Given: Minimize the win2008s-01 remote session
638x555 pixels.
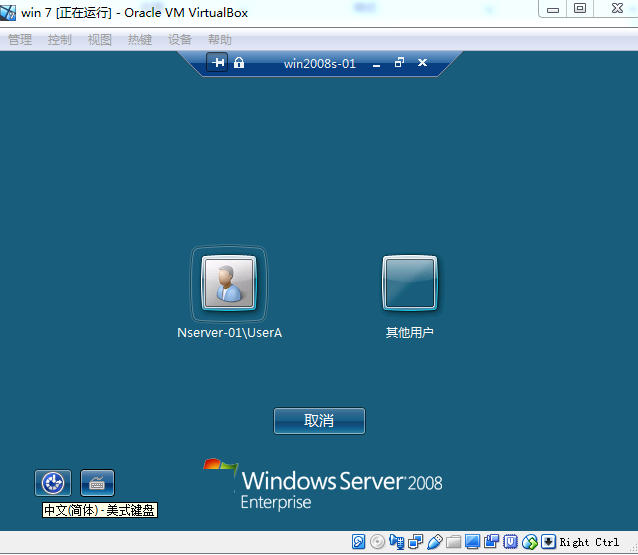Looking at the screenshot, I should click(376, 63).
